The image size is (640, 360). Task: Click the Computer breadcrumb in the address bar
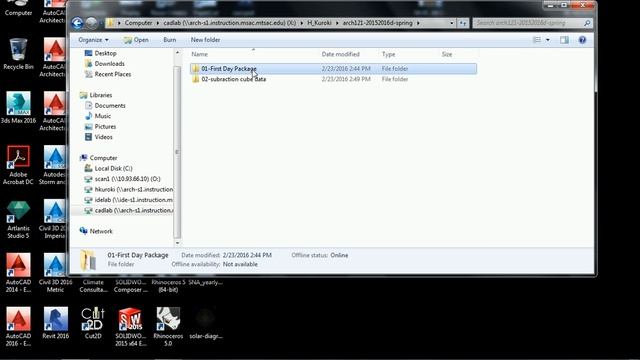(138, 23)
